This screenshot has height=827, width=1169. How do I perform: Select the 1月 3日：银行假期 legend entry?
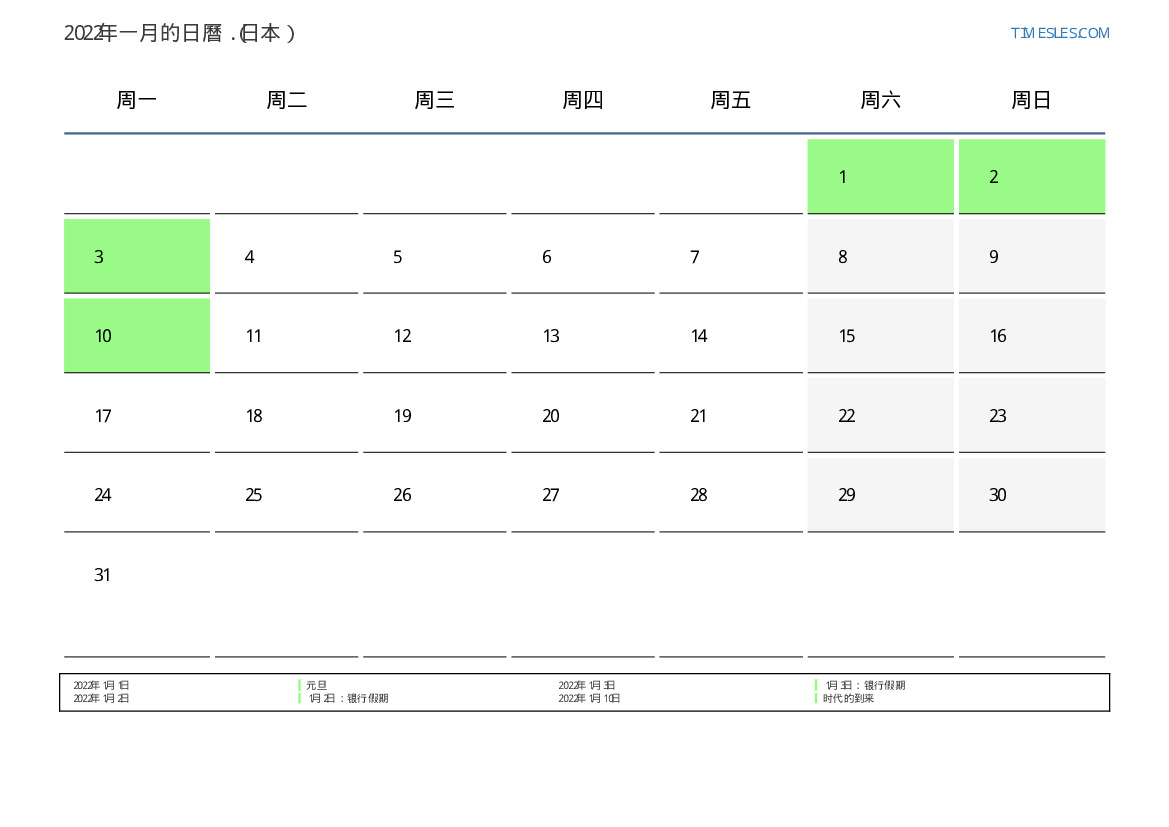864,686
